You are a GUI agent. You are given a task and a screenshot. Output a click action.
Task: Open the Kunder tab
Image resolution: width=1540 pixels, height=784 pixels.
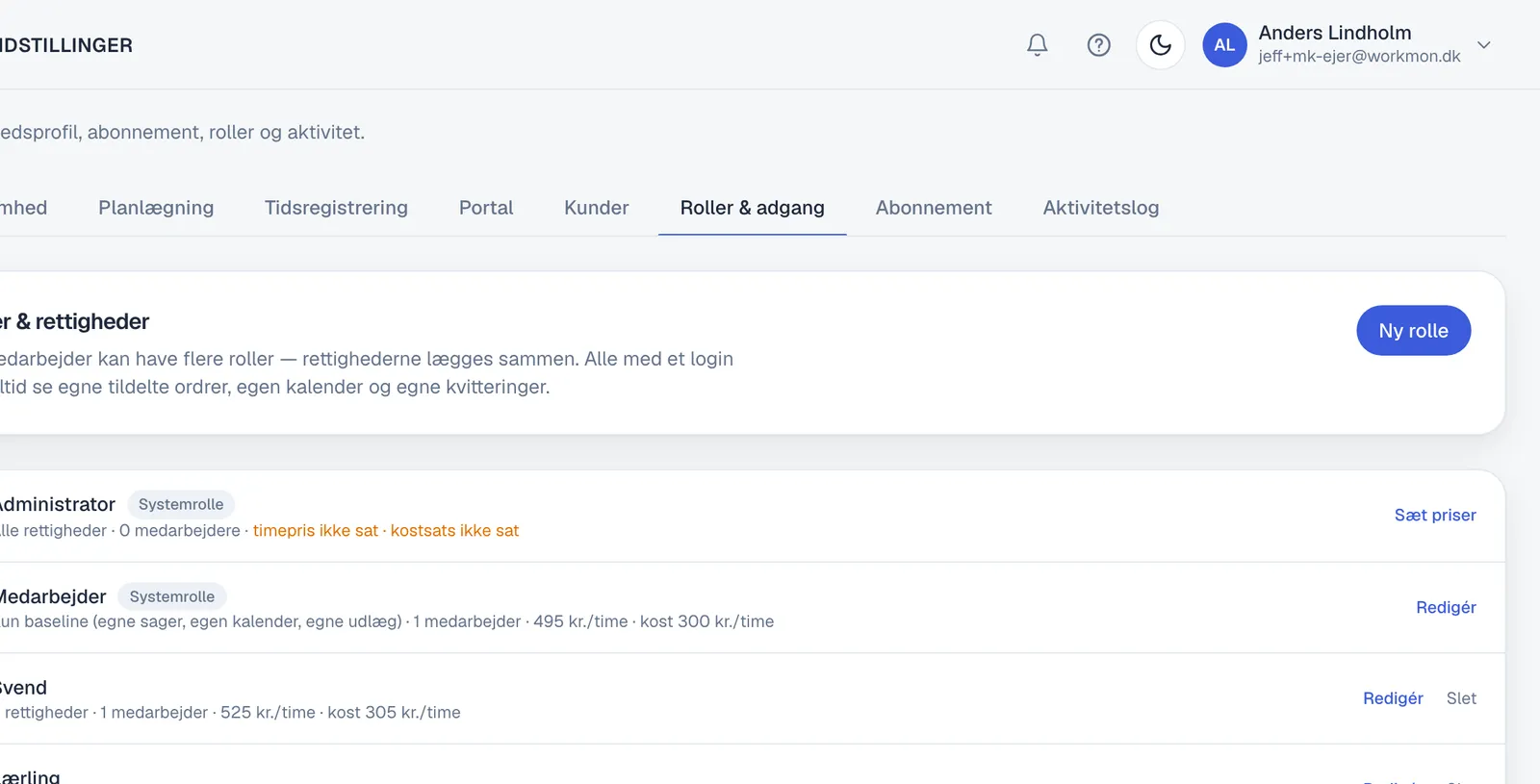pyautogui.click(x=597, y=208)
